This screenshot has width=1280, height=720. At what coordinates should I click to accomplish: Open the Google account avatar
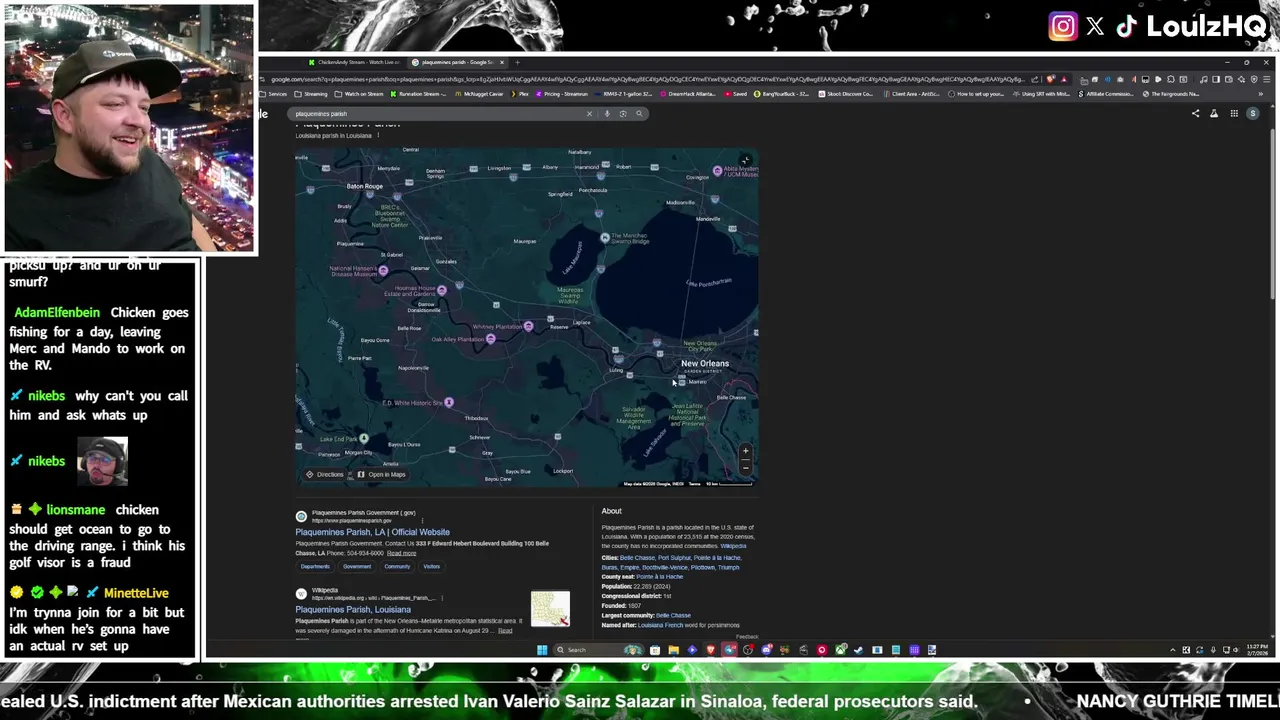1253,114
